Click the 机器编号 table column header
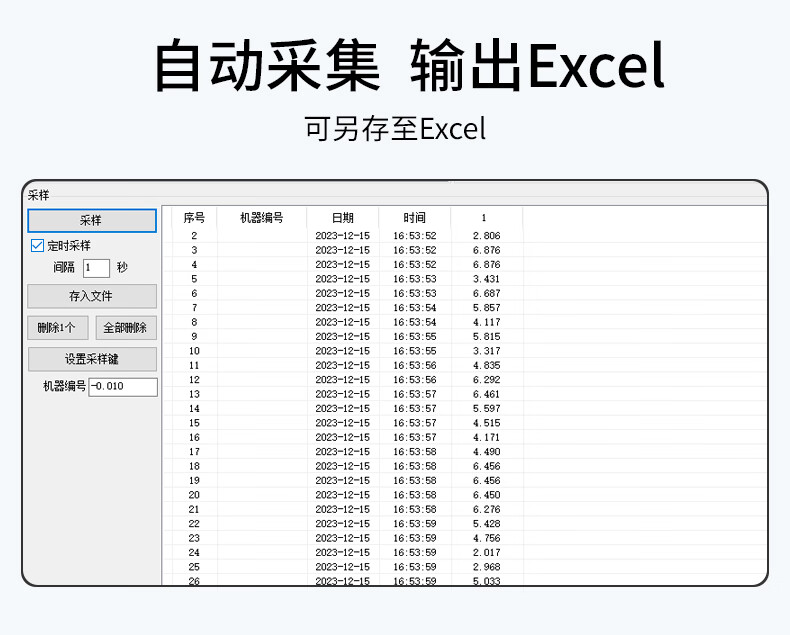 261,218
